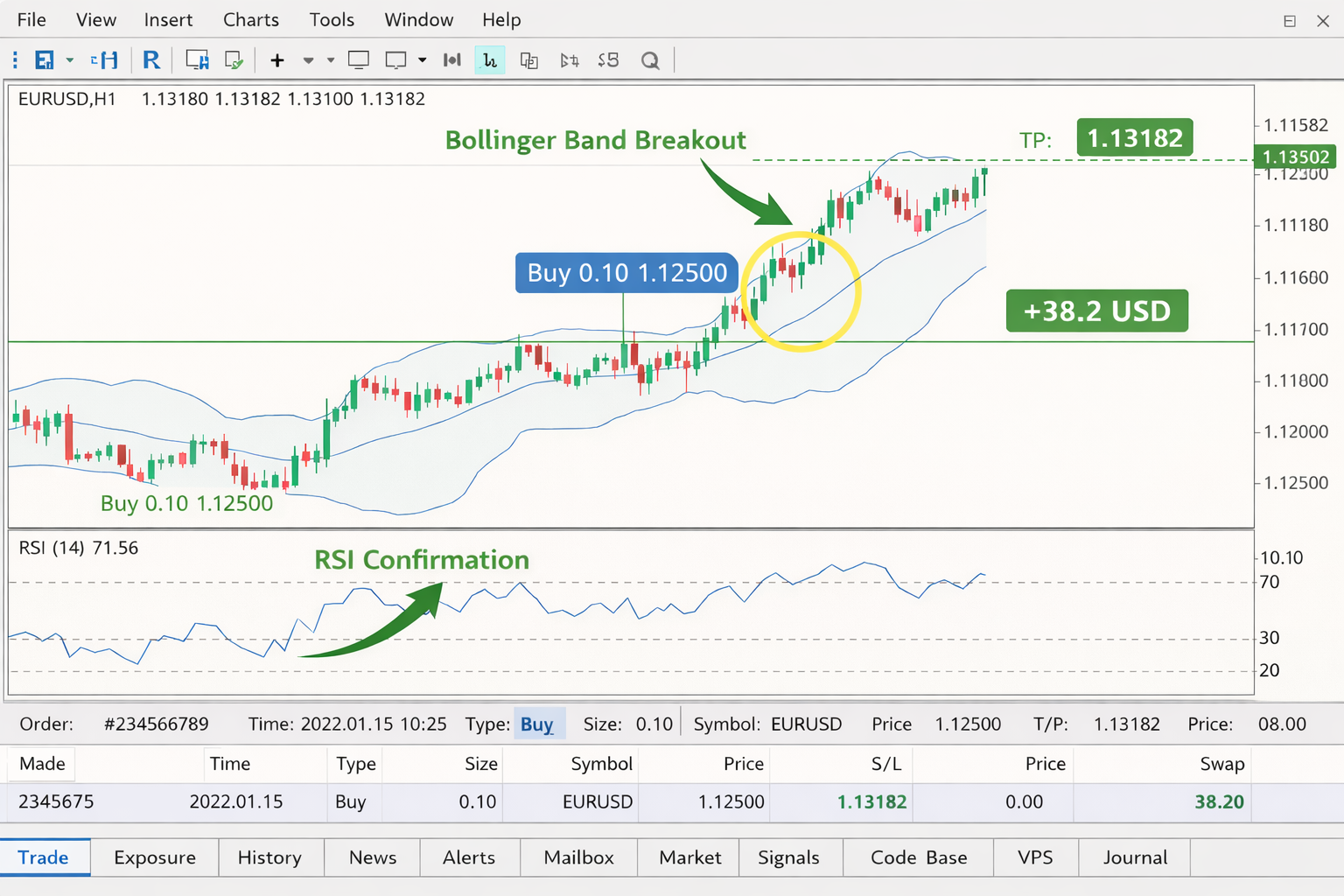The width and height of the screenshot is (1344, 896).
Task: Click the order number #234566789
Action: point(156,724)
